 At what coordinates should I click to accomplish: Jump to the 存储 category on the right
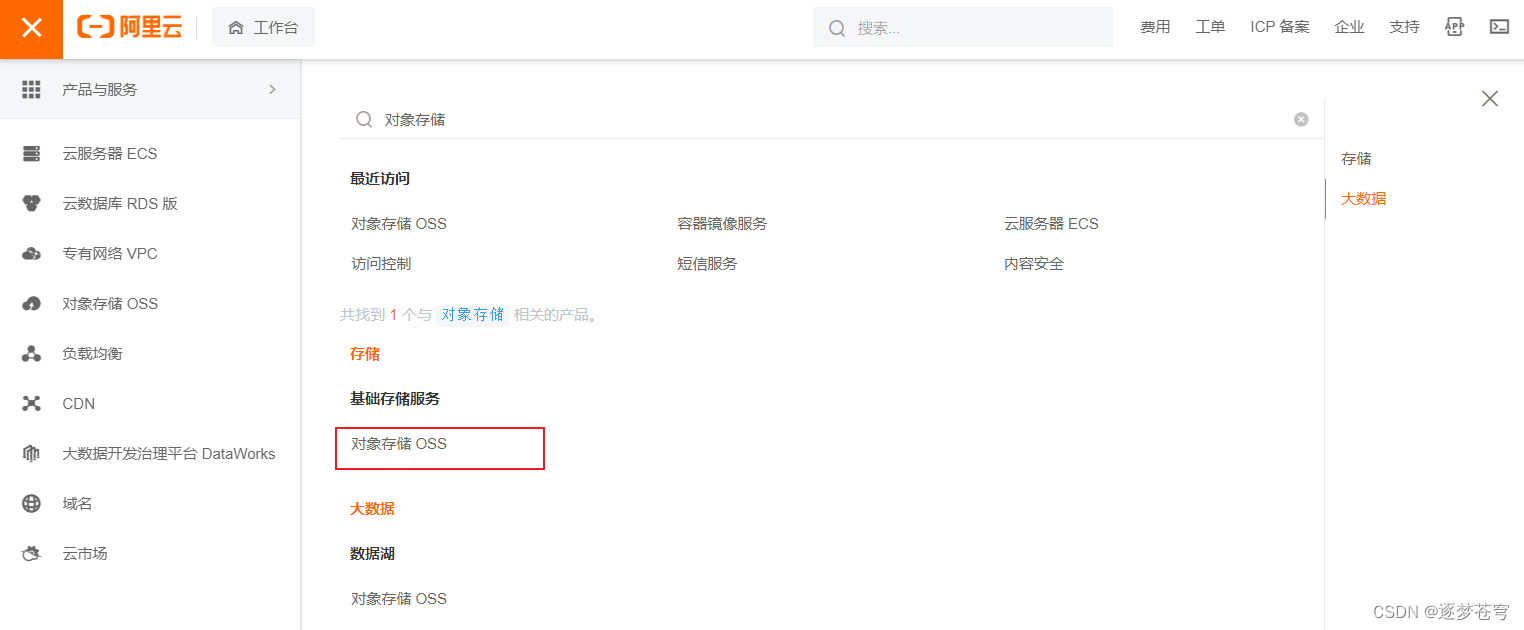[x=1356, y=159]
